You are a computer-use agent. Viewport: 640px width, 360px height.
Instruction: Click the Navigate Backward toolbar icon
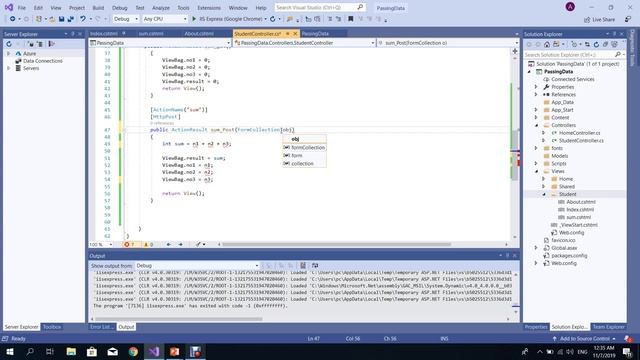pyautogui.click(x=13, y=19)
